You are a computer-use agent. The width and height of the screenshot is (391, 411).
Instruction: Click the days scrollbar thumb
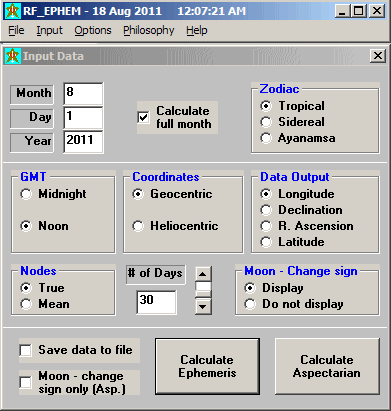203,287
